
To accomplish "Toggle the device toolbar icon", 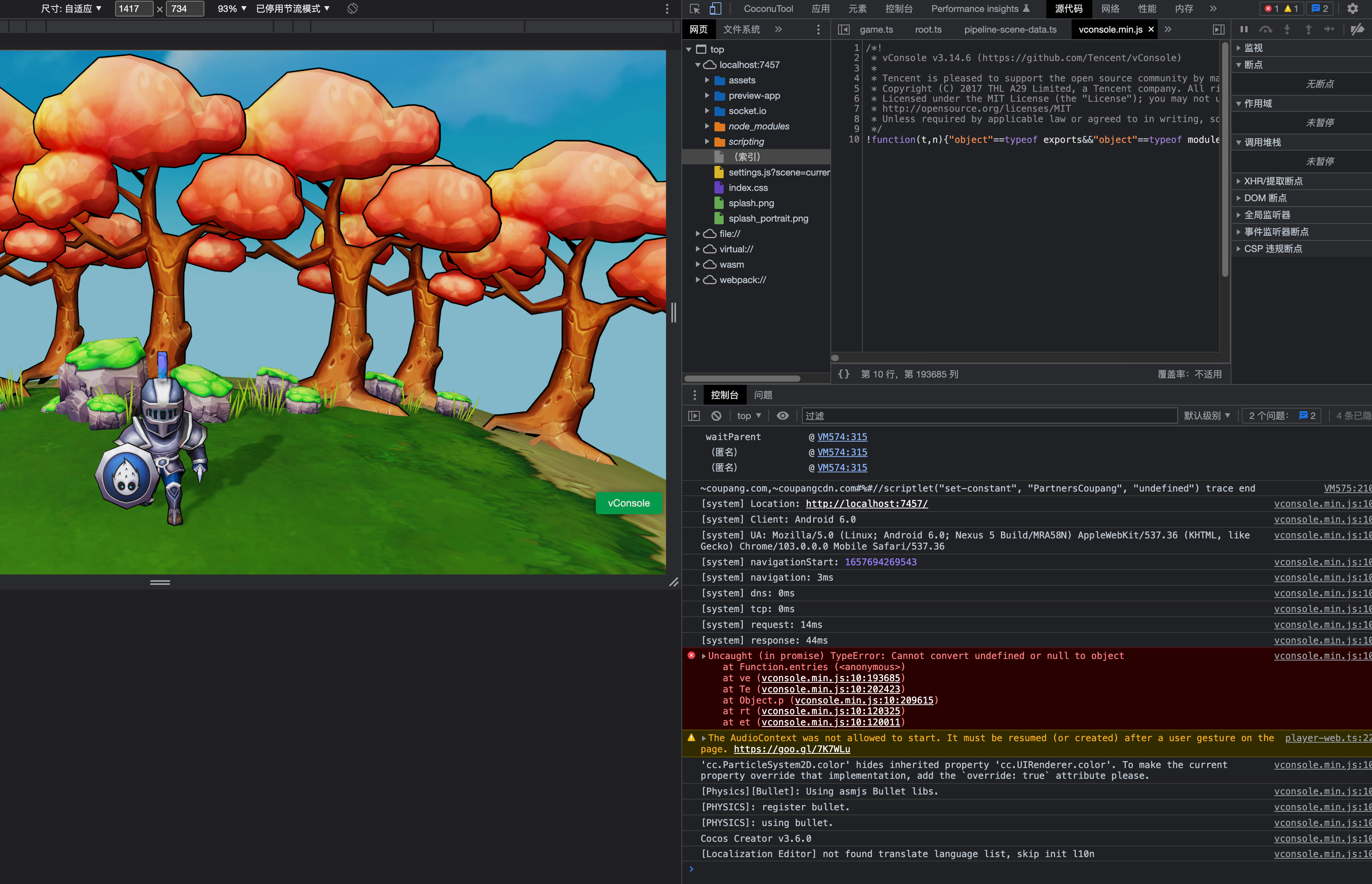I will point(715,8).
